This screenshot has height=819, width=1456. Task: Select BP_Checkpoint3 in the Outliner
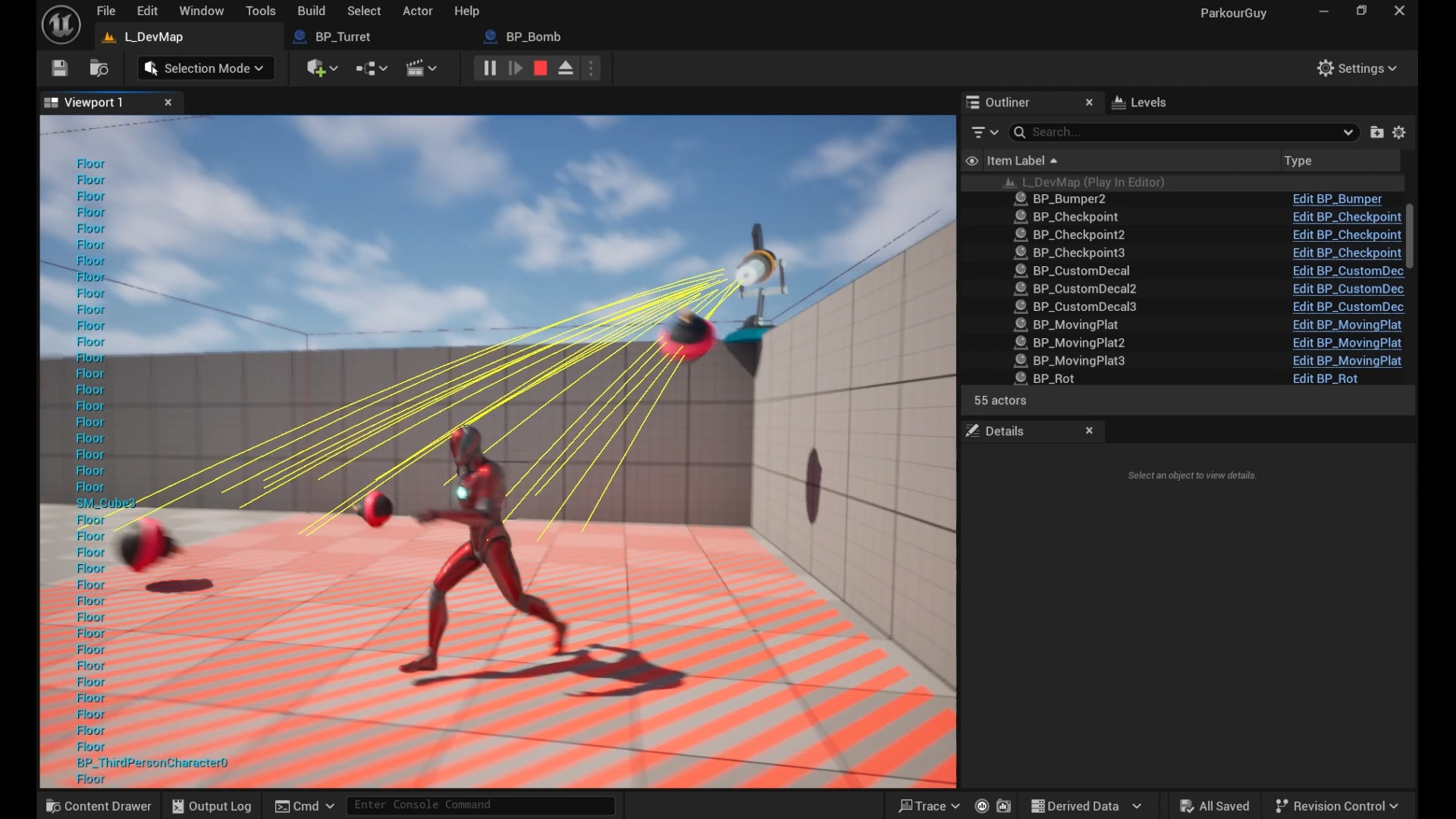(1078, 253)
